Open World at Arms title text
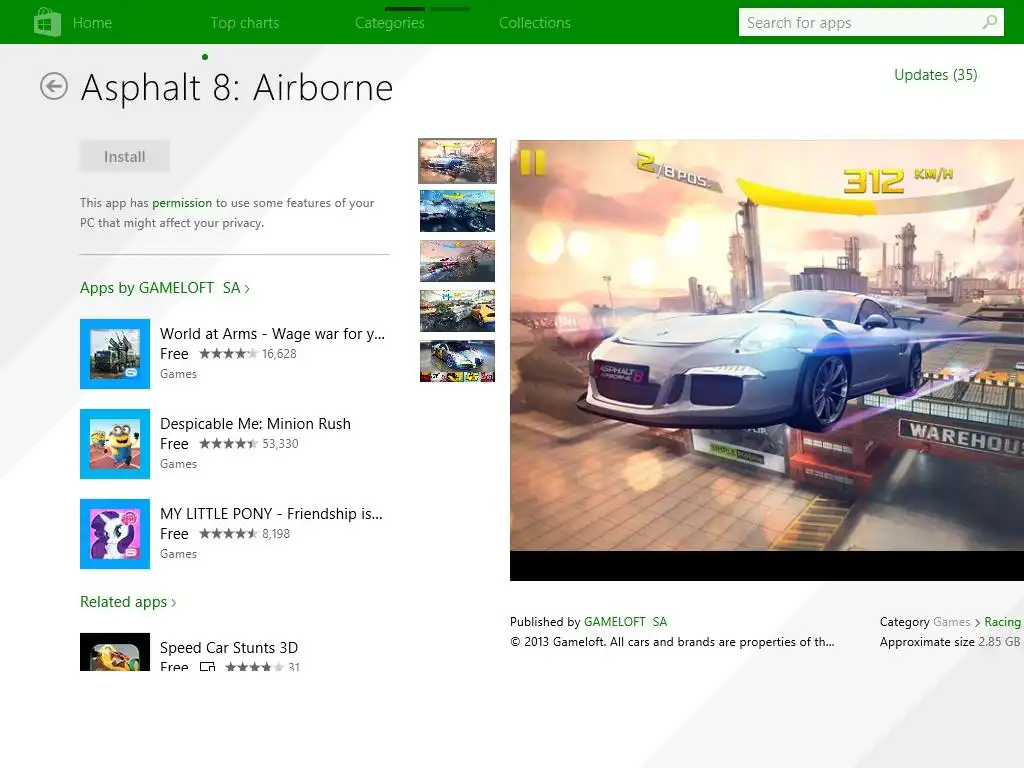 tap(272, 334)
